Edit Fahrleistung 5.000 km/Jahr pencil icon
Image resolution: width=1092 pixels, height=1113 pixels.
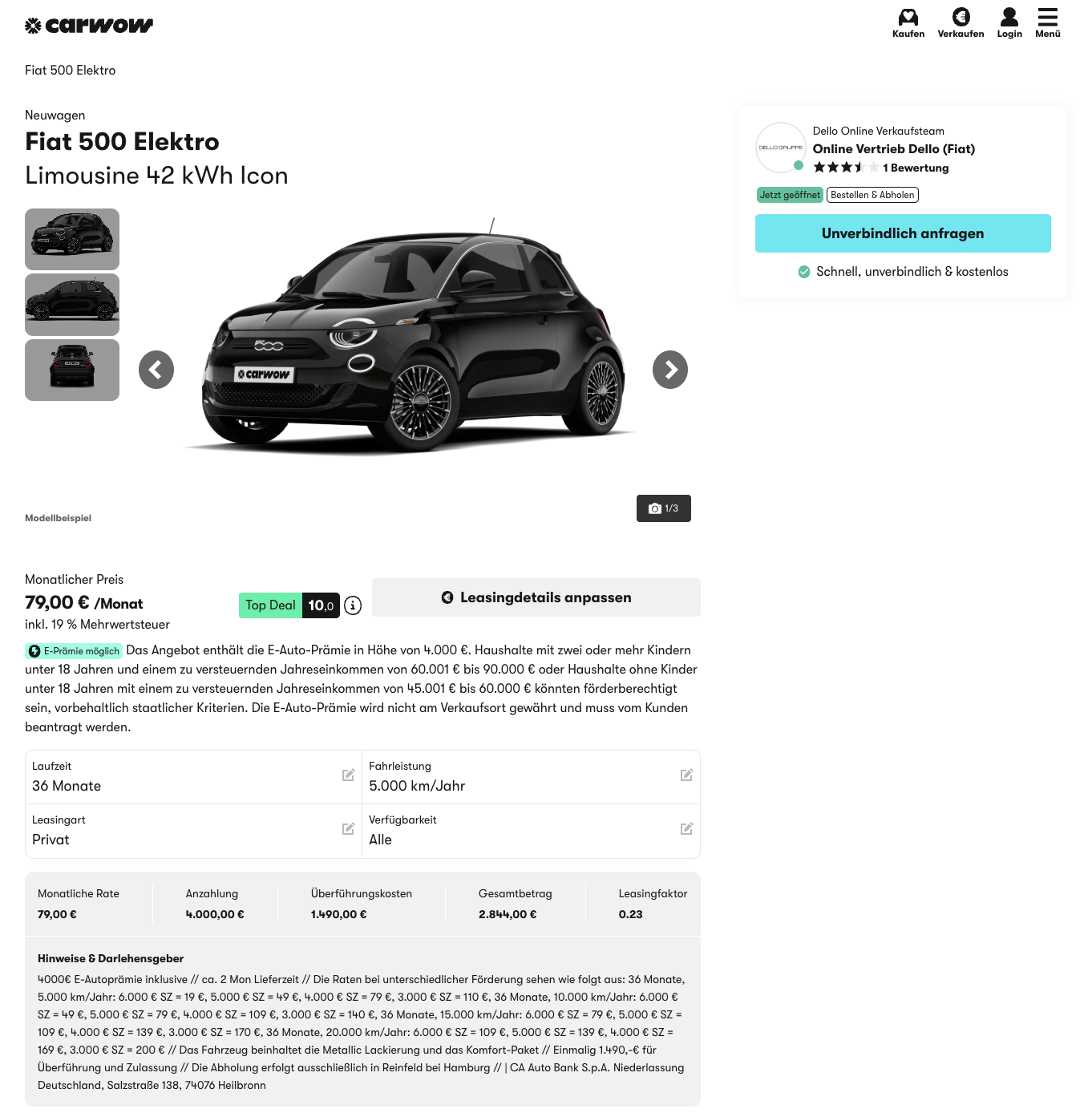click(686, 775)
